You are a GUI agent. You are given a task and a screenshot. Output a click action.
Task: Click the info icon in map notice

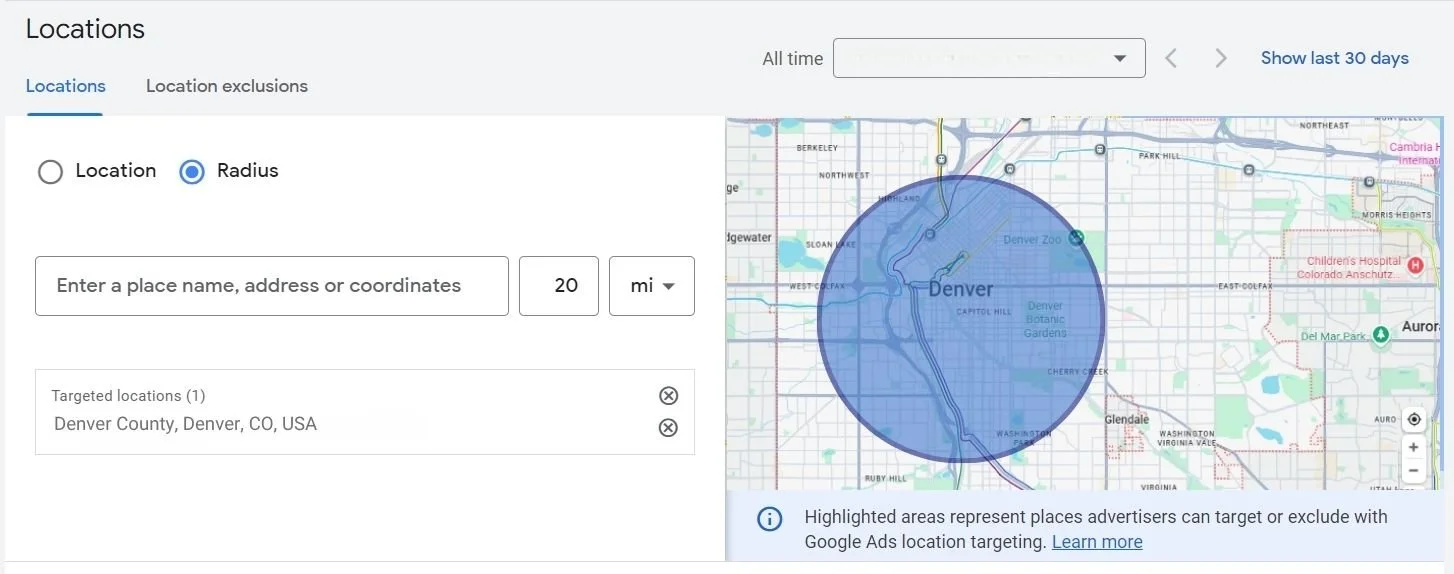tap(769, 519)
